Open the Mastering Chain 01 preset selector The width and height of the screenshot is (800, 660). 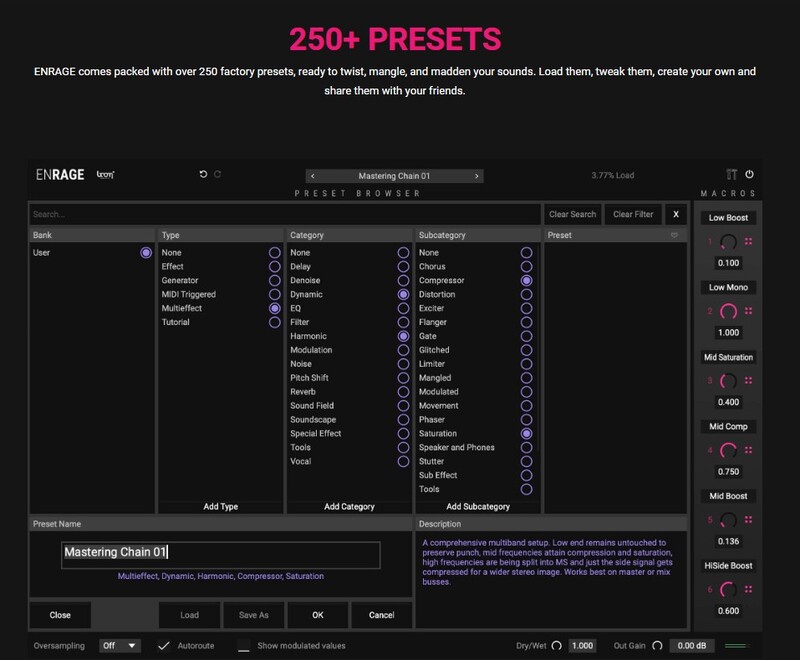click(394, 176)
